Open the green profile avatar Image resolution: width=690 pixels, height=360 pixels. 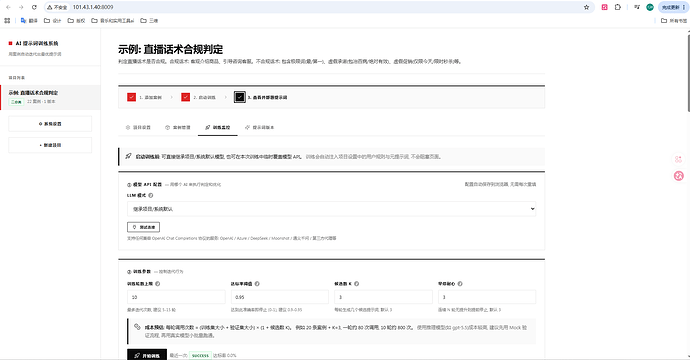pyautogui.click(x=650, y=7)
